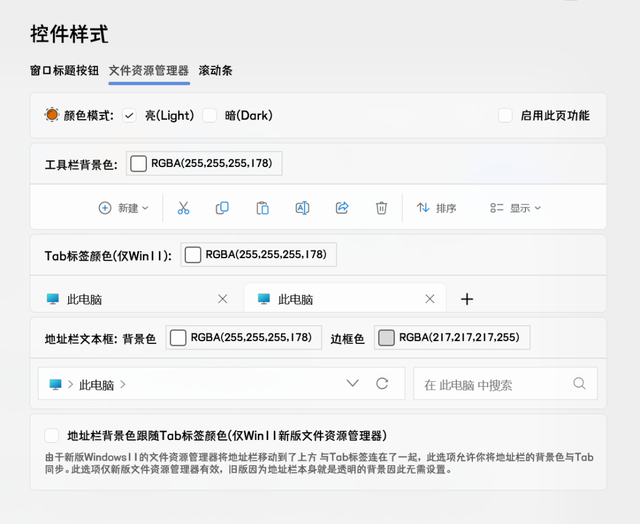Click the 在 此电脑 中搜索 search box
640x524 pixels.
click(x=505, y=383)
